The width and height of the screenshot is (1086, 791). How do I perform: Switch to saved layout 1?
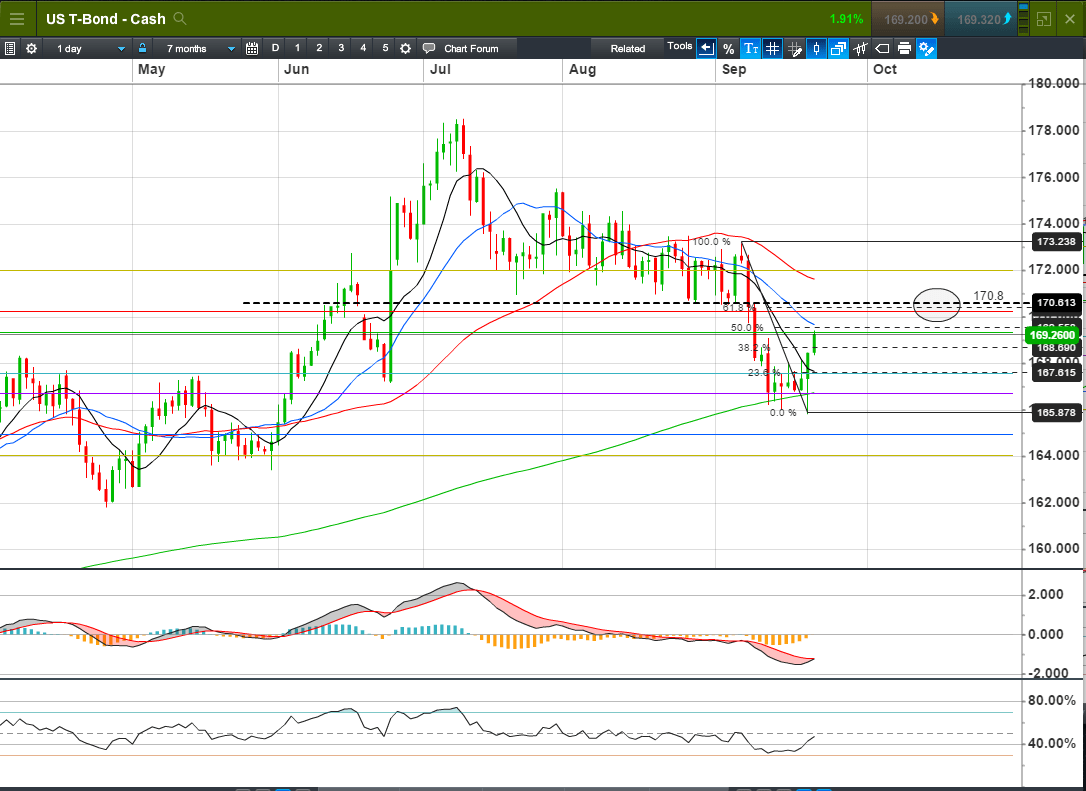[297, 48]
